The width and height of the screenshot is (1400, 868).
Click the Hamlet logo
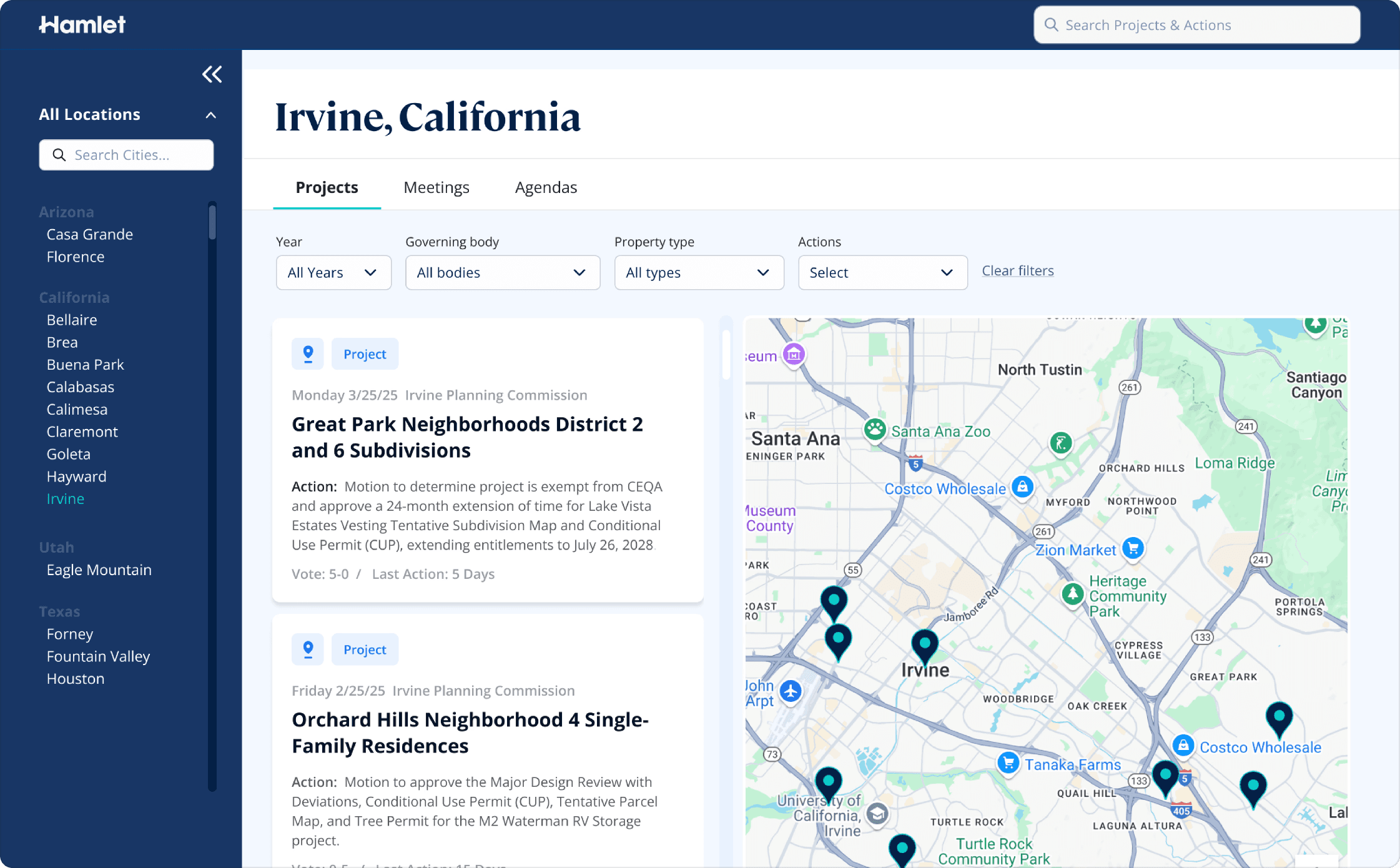tap(82, 24)
